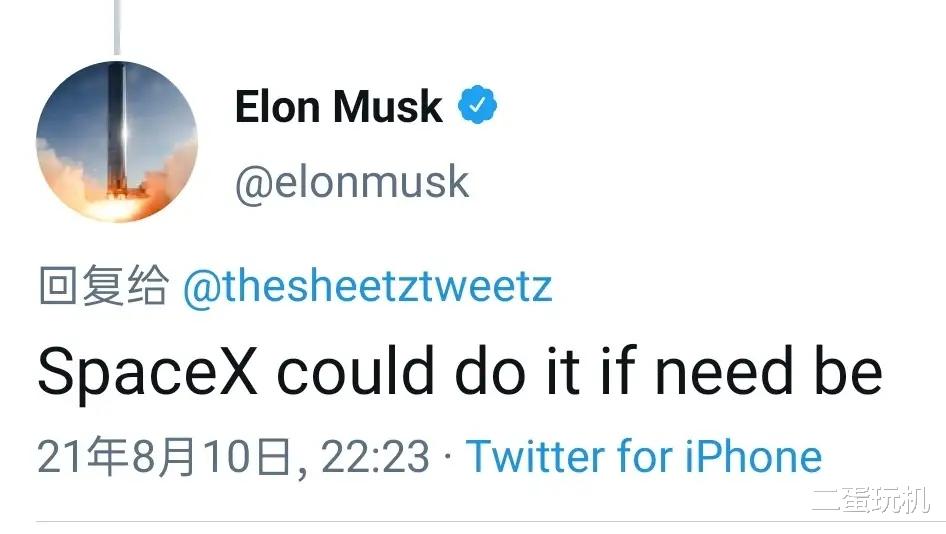Tap the Twitter for iPhone source link
Image resolution: width=946 pixels, height=534 pixels.
[643, 456]
